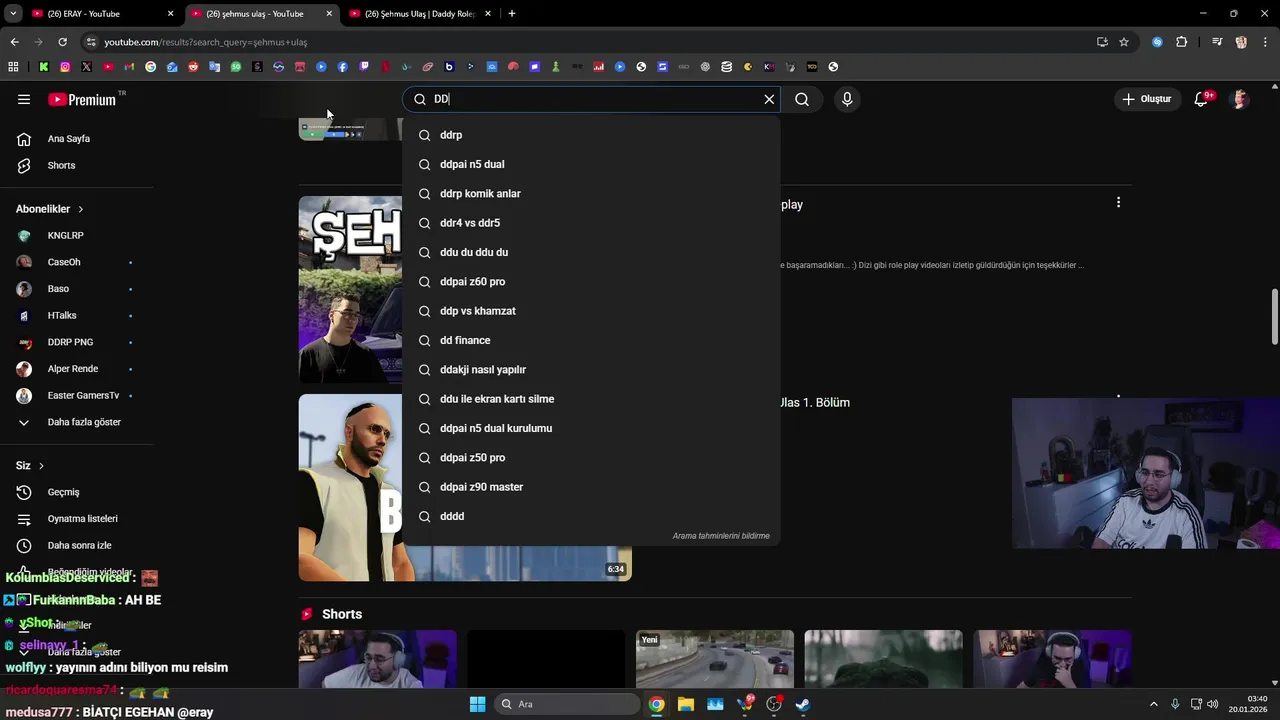Expand the Siz section chevron
The width and height of the screenshot is (1280, 720).
point(41,466)
